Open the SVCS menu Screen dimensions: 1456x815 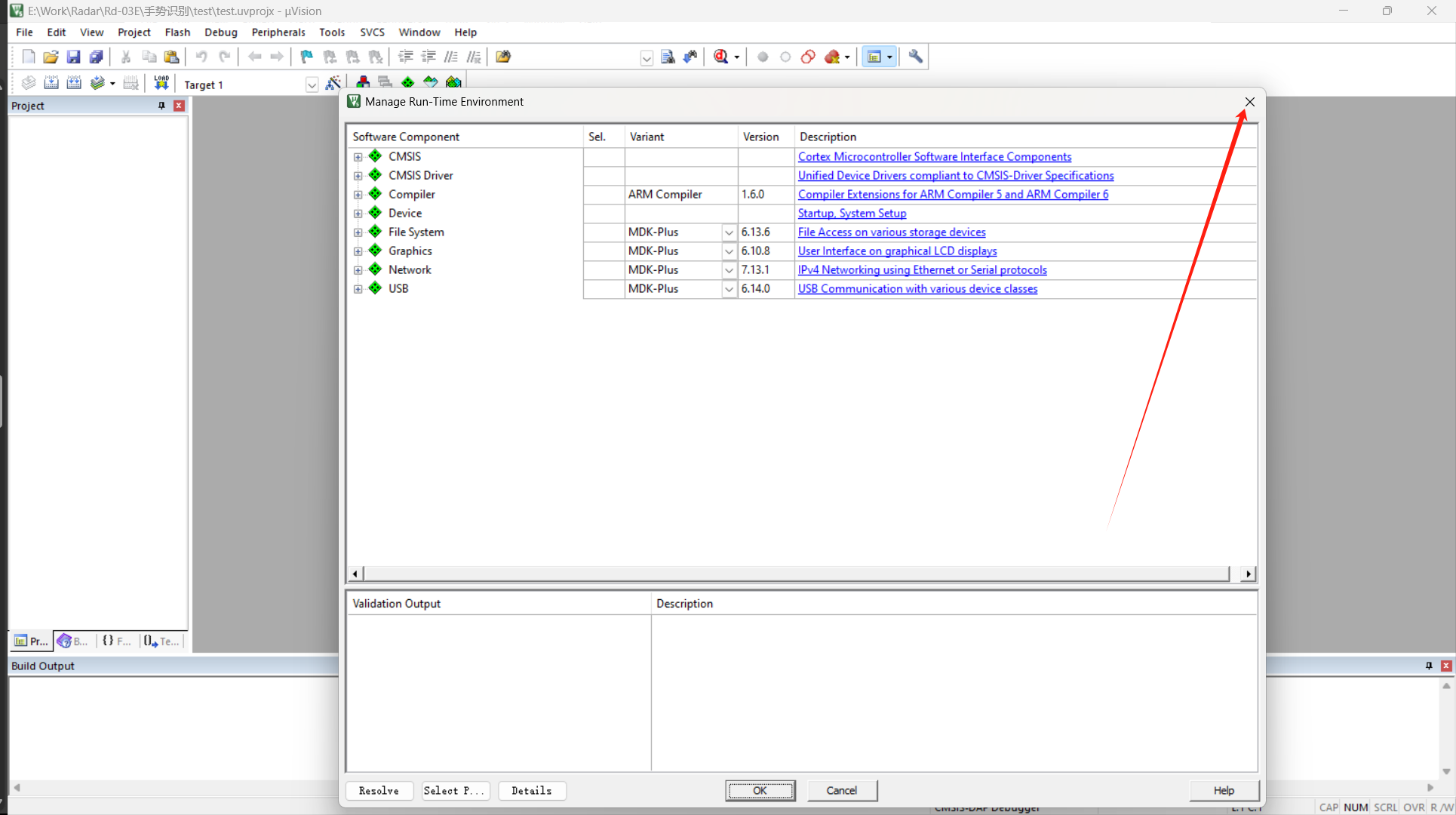tap(372, 32)
